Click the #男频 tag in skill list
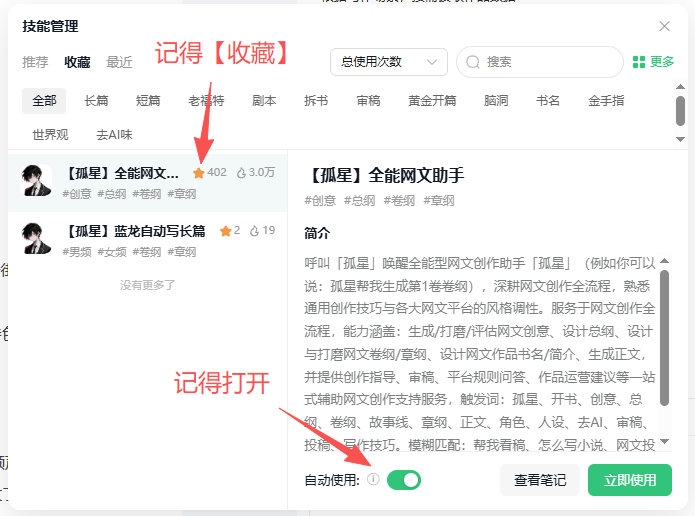The image size is (695, 516). click(x=77, y=252)
